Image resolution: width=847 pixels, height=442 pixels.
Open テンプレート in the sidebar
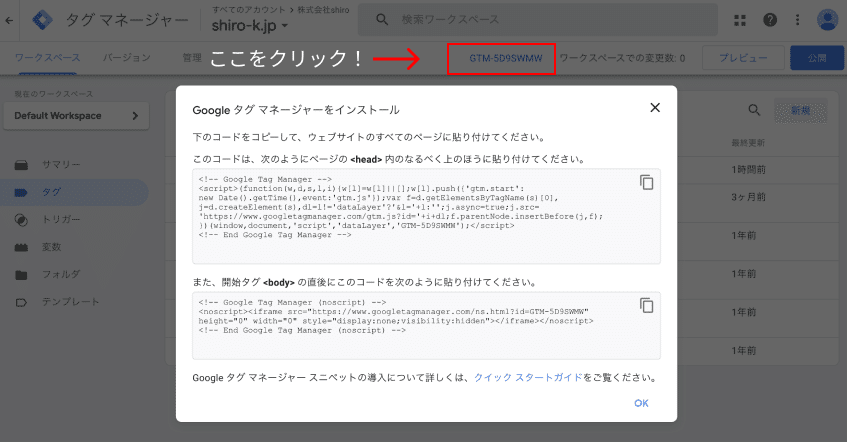click(71, 302)
